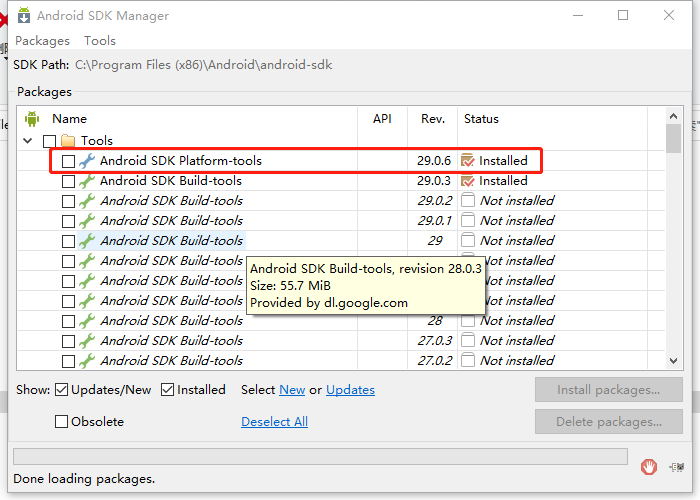
Task: Click the SDK Path text
Action: pyautogui.click(x=204, y=65)
